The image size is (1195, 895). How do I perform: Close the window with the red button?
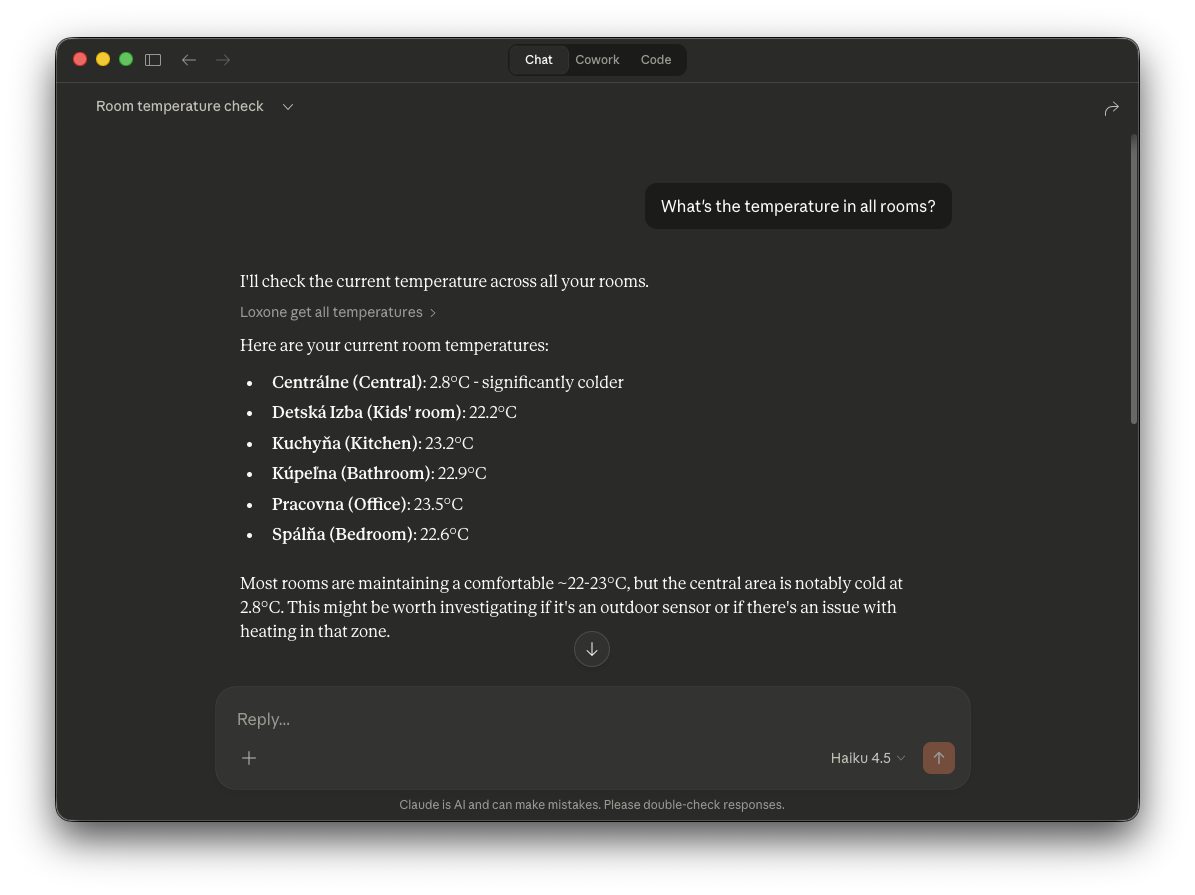click(x=80, y=60)
